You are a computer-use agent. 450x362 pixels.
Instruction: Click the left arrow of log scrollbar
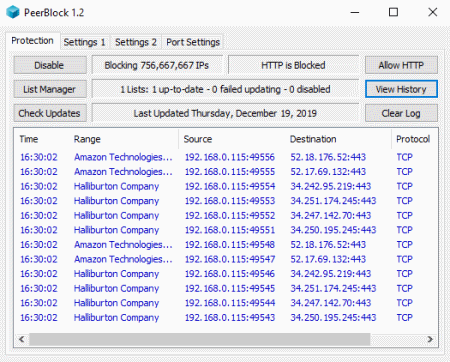pos(22,339)
